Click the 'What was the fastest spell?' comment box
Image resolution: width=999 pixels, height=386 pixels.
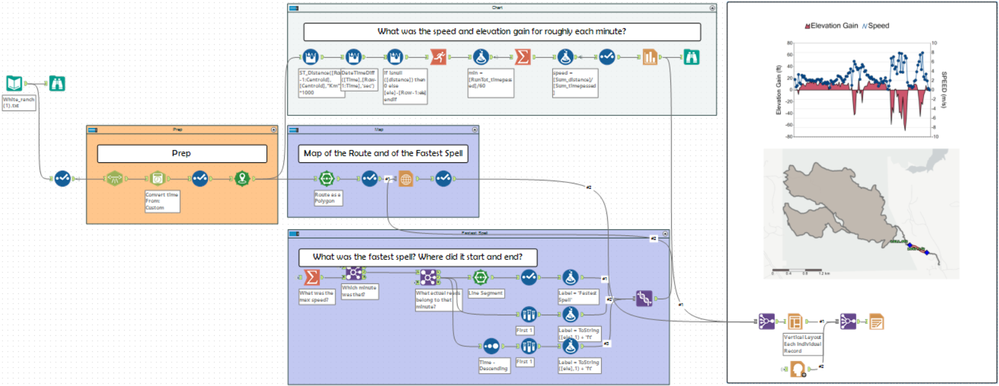click(419, 257)
